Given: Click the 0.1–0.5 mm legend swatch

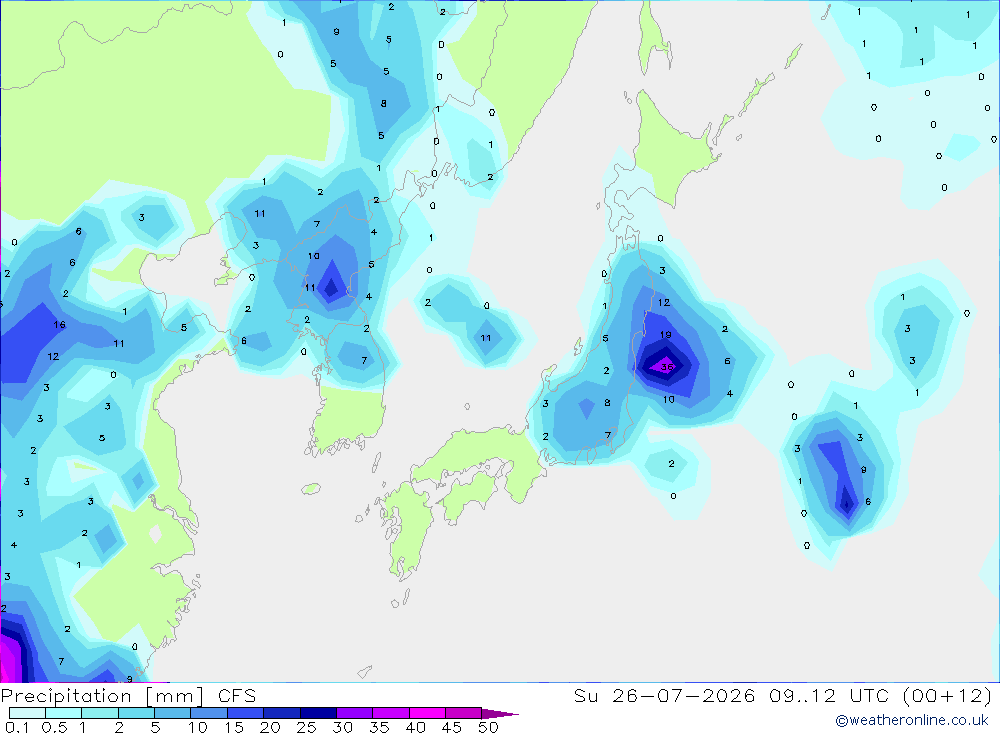Looking at the screenshot, I should [x=27, y=713].
